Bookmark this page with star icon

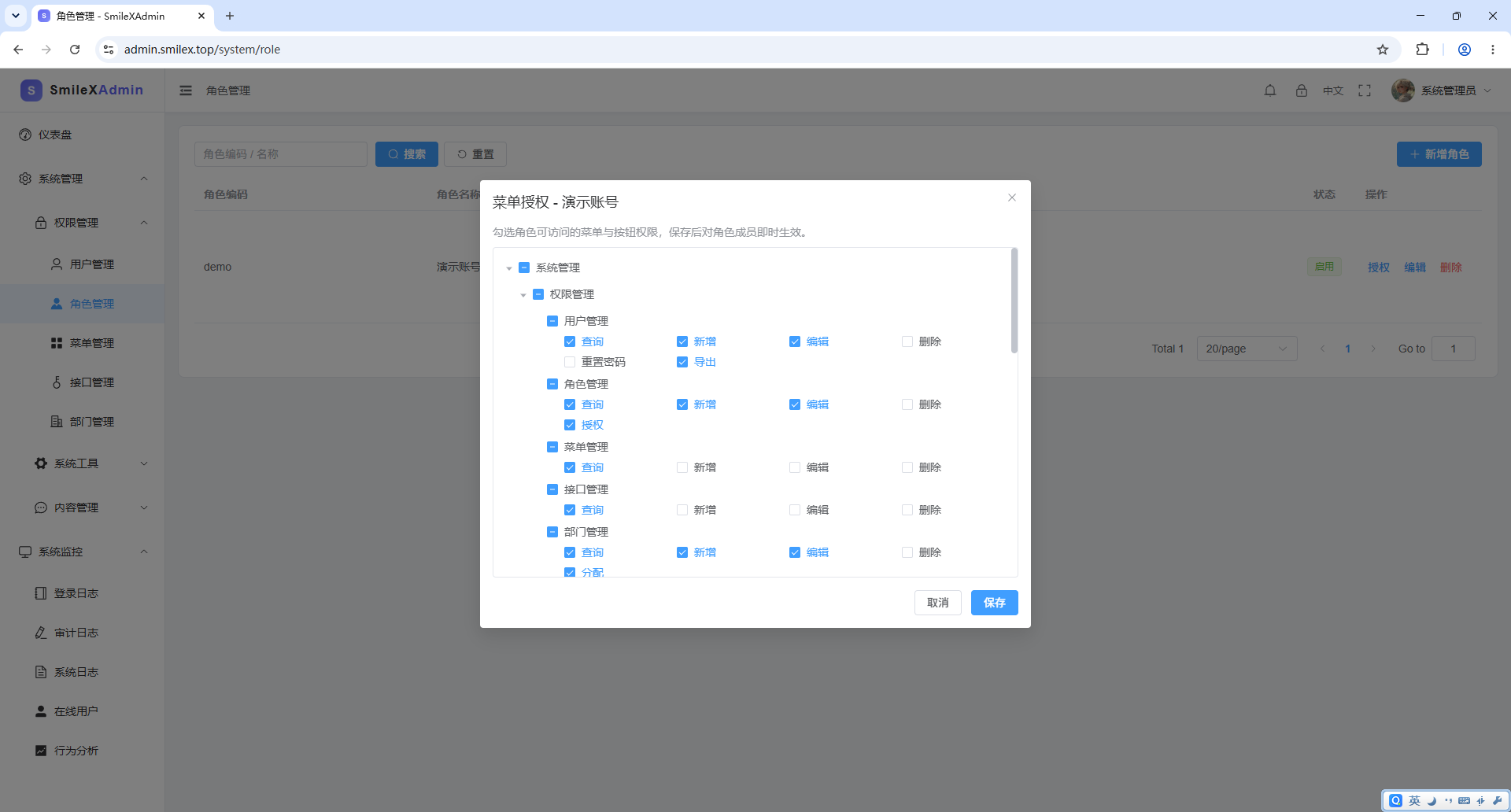pyautogui.click(x=1383, y=50)
